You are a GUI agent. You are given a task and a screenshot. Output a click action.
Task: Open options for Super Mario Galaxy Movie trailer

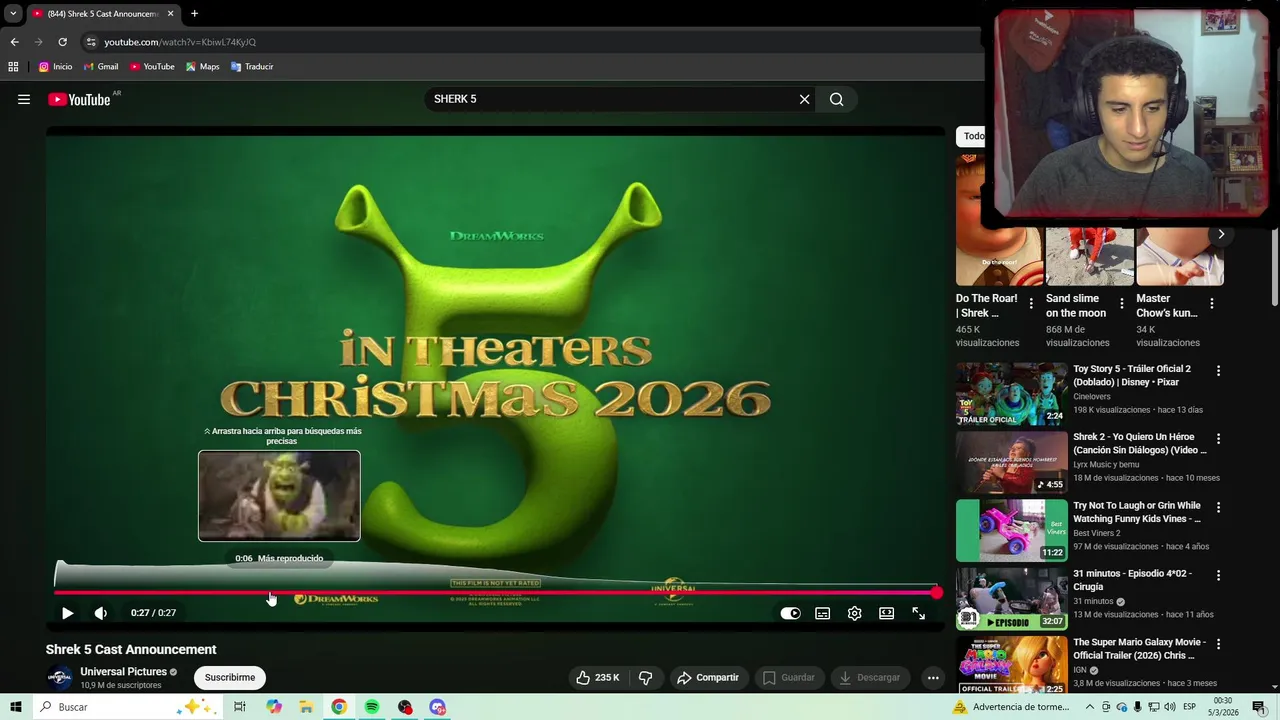[x=1218, y=643]
